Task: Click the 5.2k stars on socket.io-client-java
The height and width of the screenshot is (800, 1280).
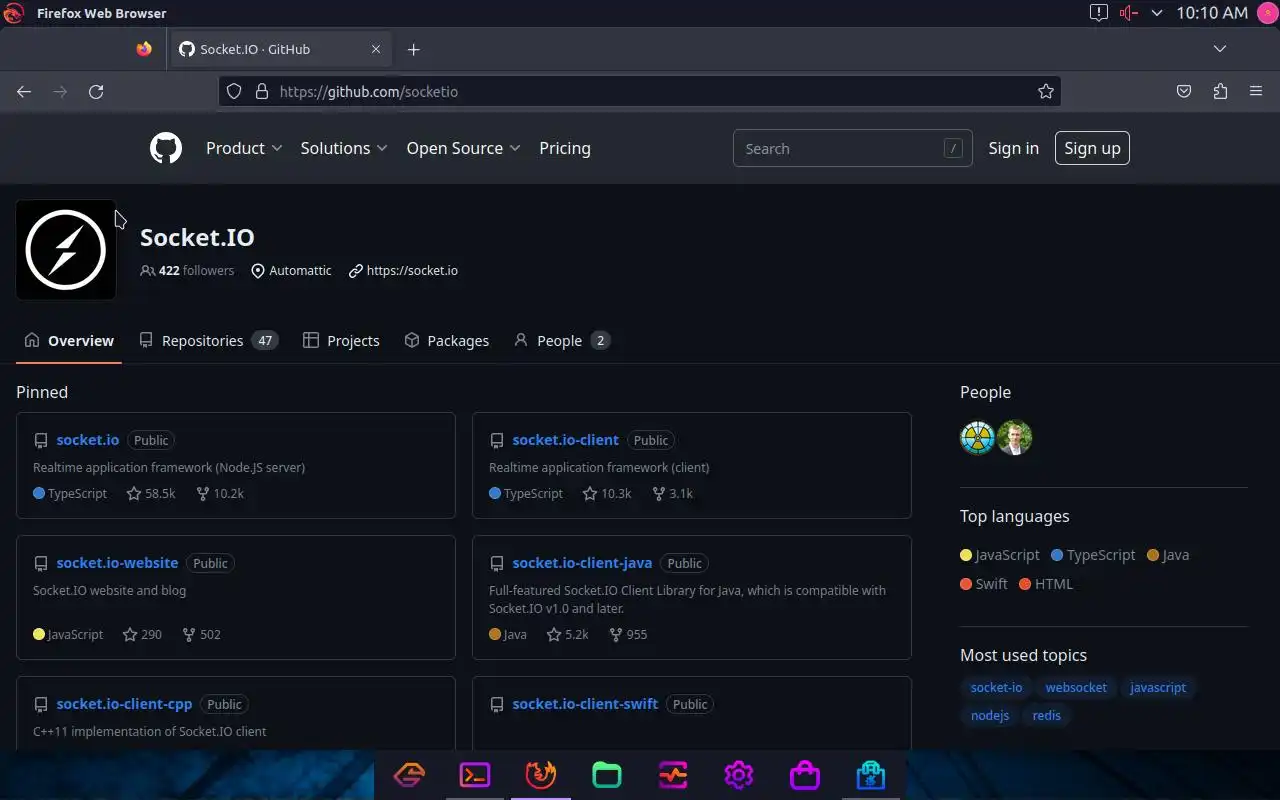Action: point(568,634)
